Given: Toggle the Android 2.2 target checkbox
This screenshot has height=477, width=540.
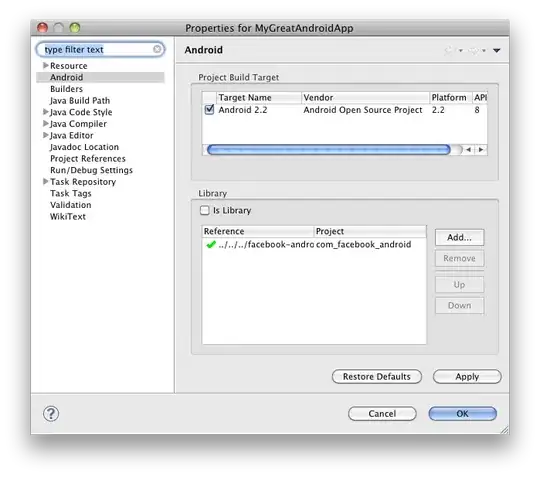Looking at the screenshot, I should 209,110.
